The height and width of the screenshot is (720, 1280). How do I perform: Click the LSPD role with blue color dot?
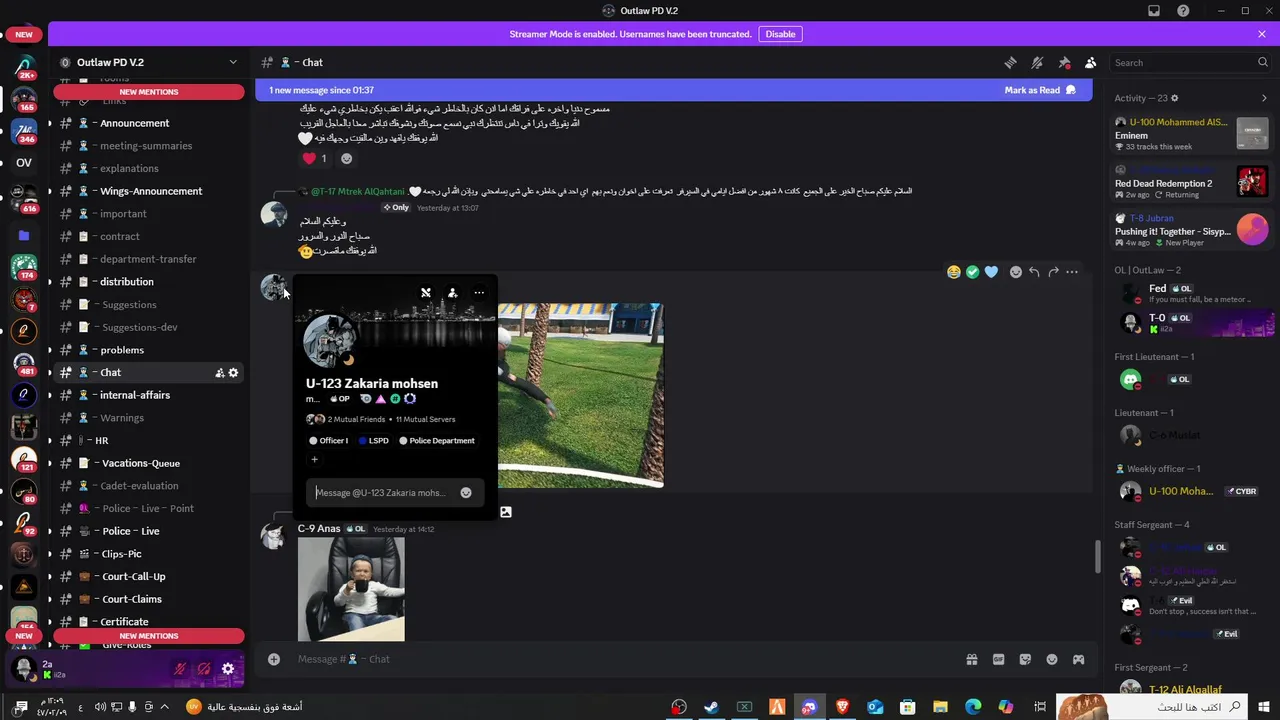click(x=374, y=441)
